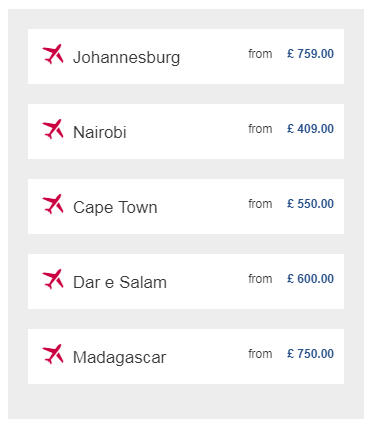Viewport: 372px width, 428px height.
Task: Click the £ 409.00 Nairobi price
Action: pyautogui.click(x=310, y=129)
